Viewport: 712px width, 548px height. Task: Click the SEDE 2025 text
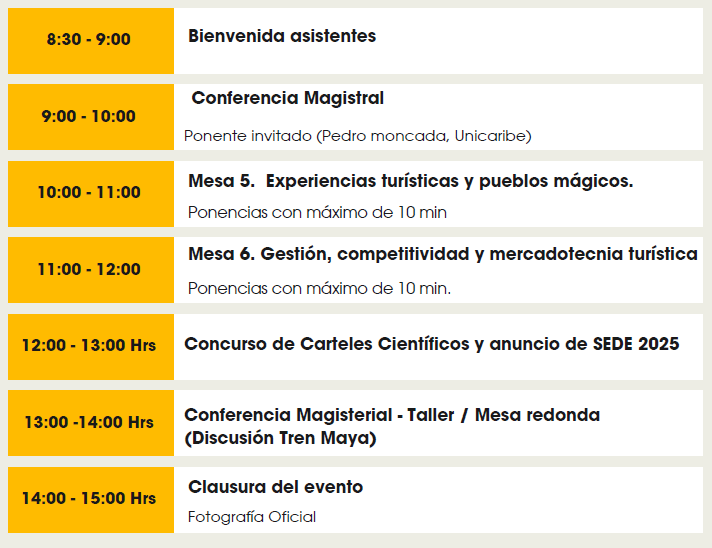coord(636,344)
